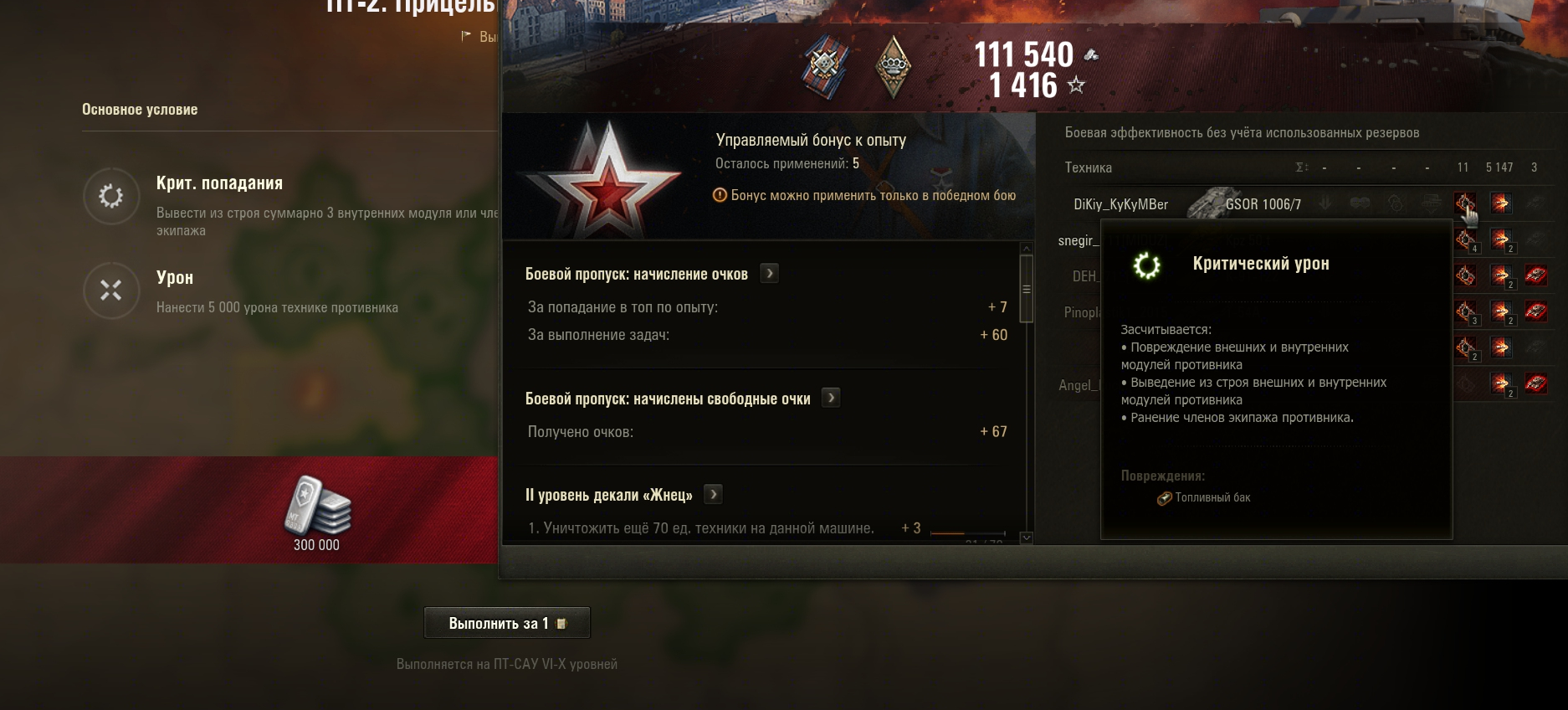Click the orange warning icon about bonus
This screenshot has width=1568, height=710.
coord(720,195)
